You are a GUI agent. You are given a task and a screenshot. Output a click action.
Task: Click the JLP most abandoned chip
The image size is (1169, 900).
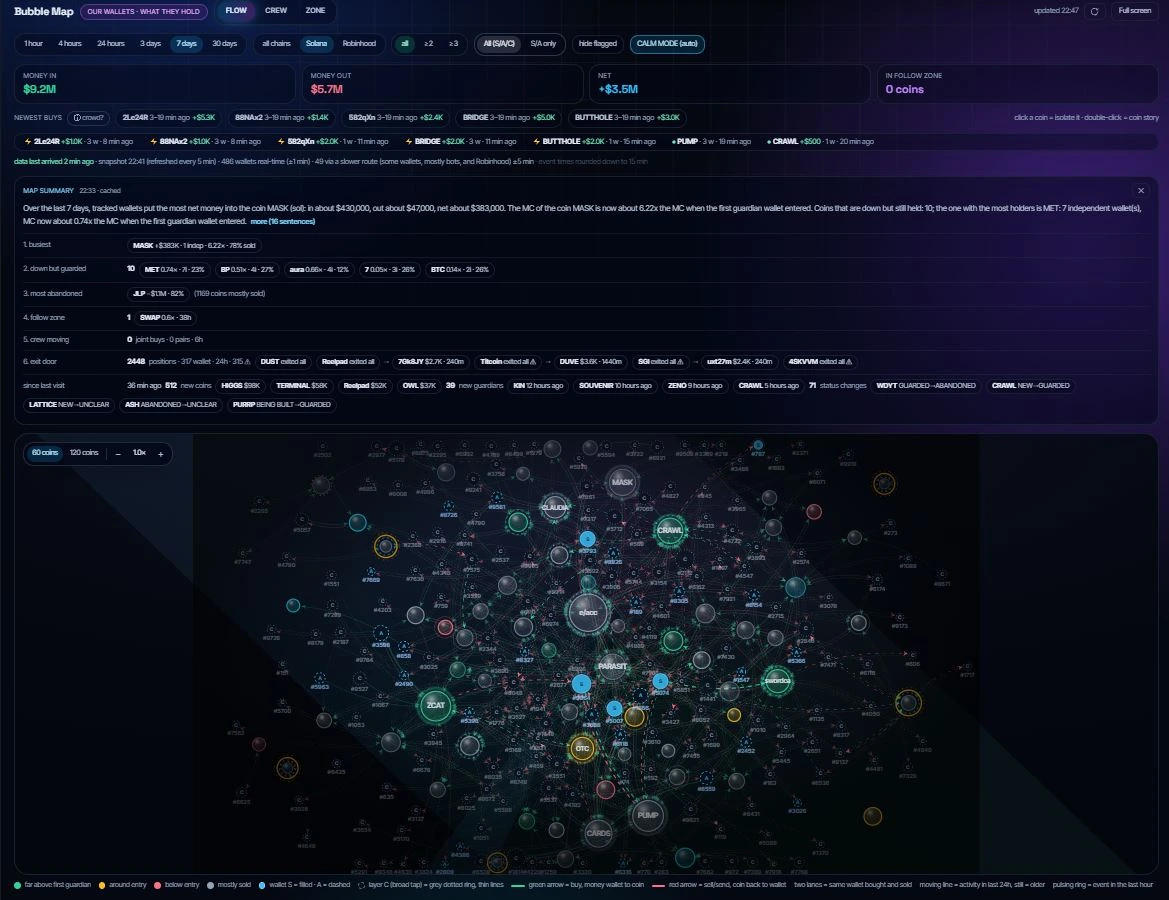coord(158,294)
